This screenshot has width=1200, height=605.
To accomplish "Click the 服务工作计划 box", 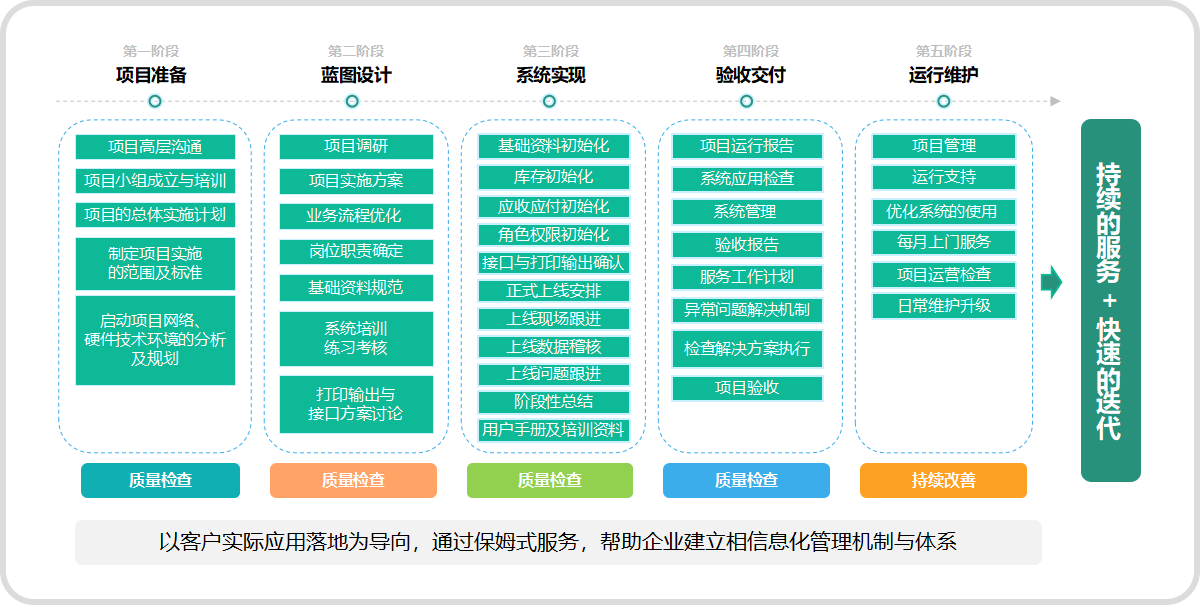I will [747, 277].
